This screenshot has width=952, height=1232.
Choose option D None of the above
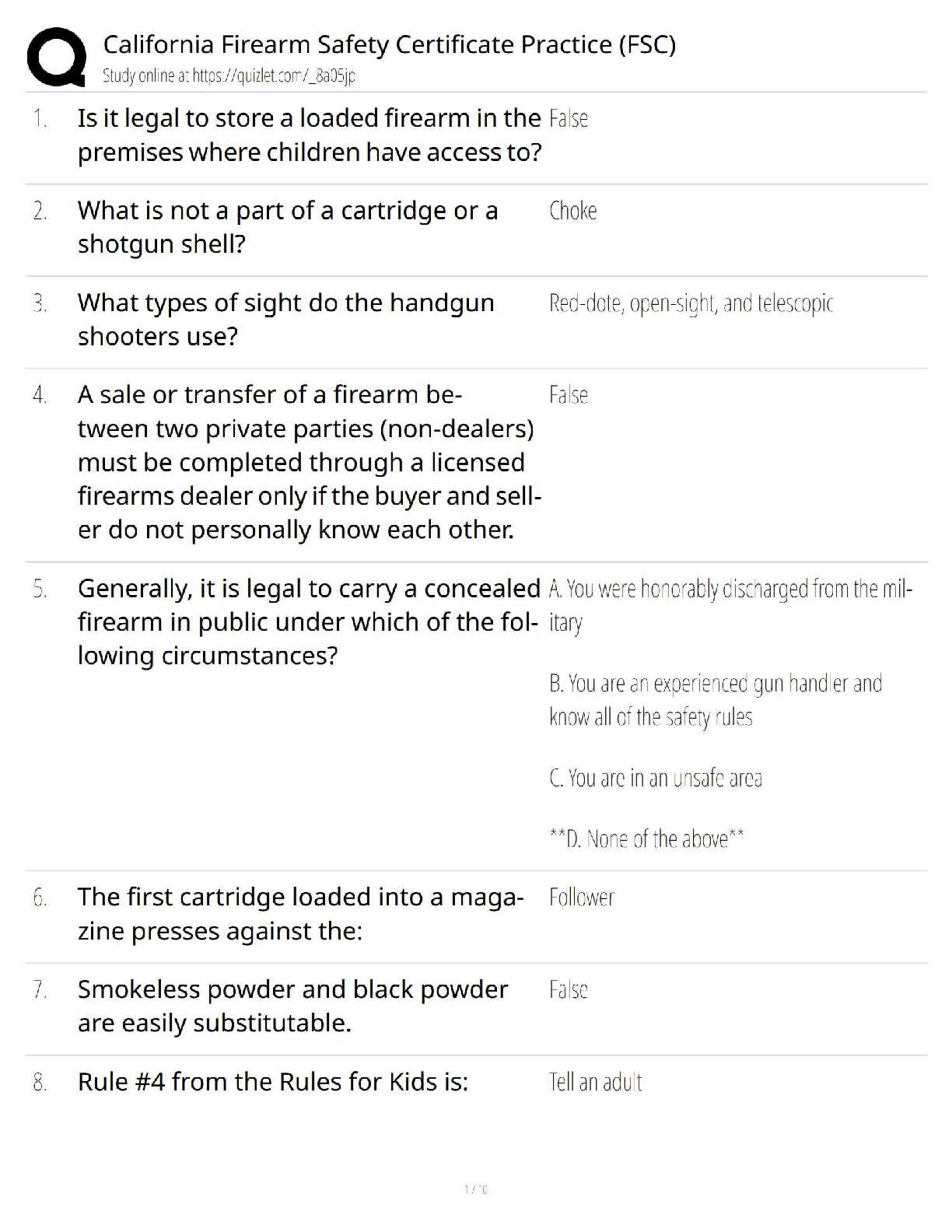tap(646, 839)
